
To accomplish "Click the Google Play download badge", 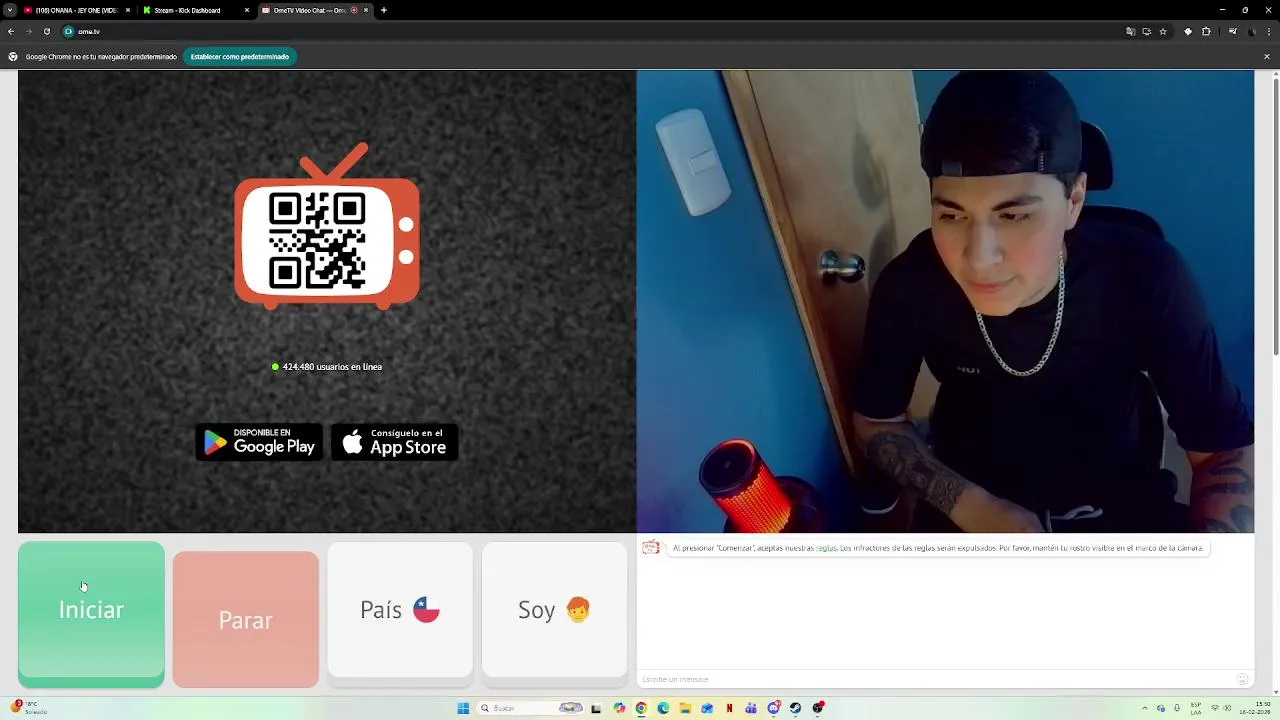I will (x=259, y=442).
